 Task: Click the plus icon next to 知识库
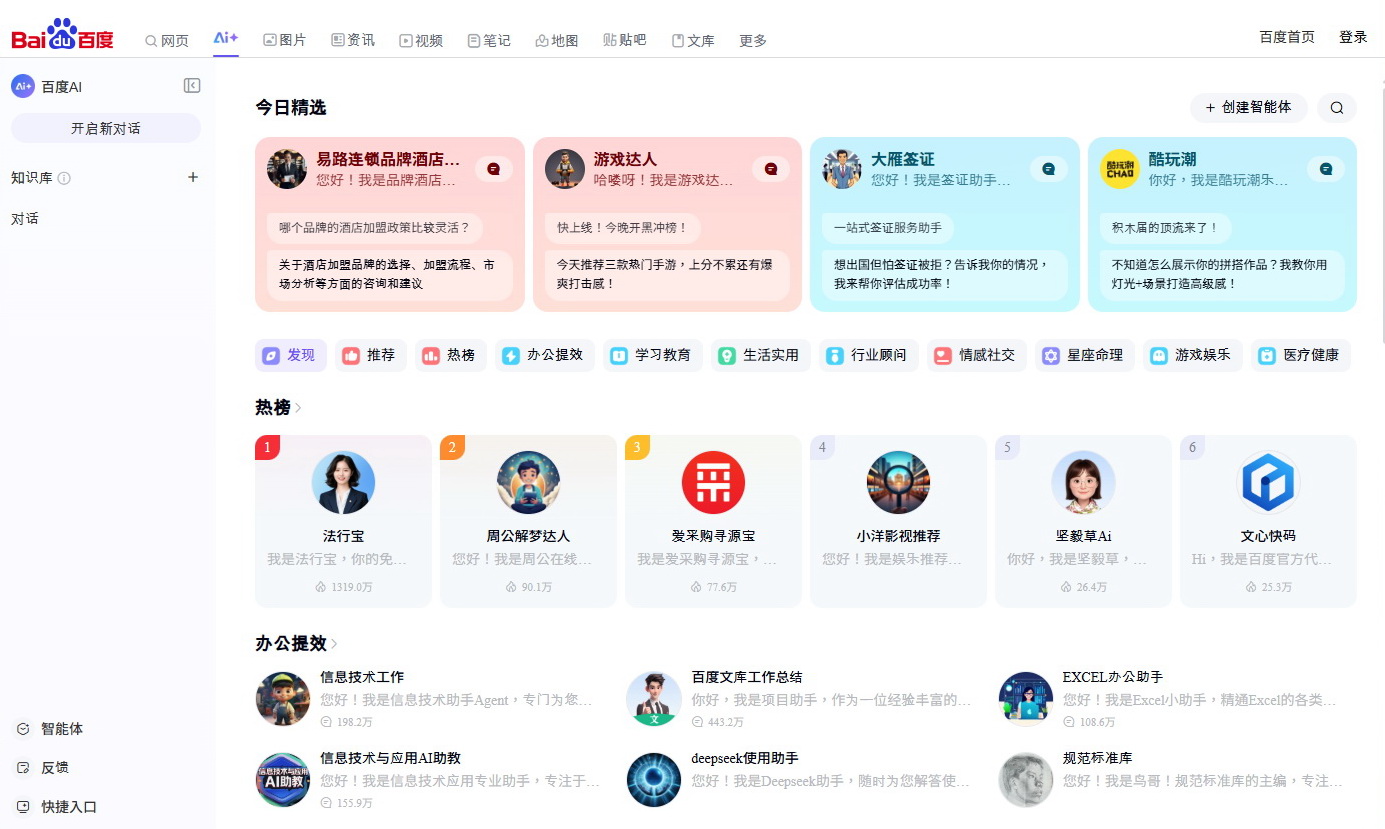point(193,177)
